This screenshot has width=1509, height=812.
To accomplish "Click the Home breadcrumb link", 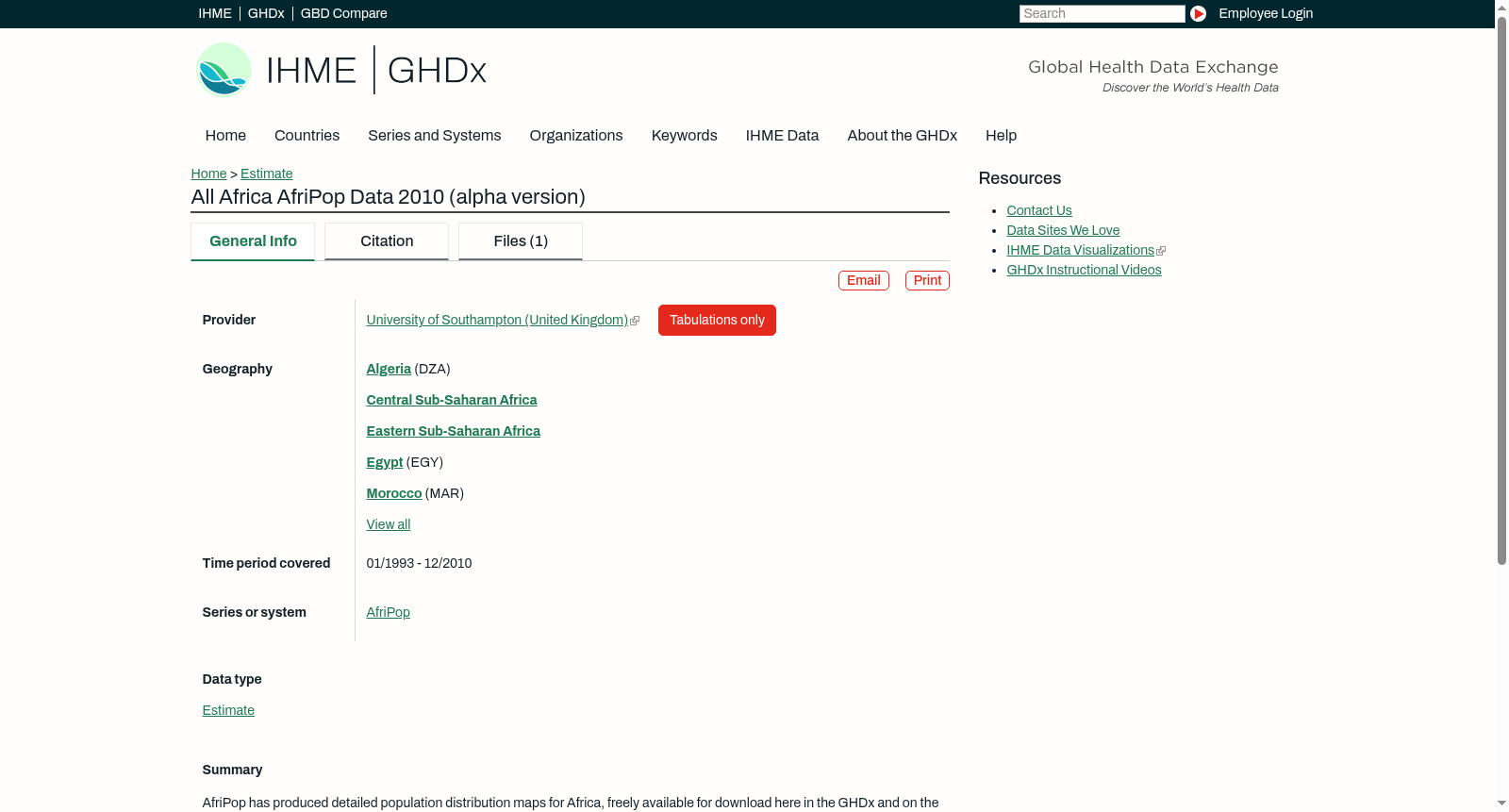I will (x=208, y=174).
